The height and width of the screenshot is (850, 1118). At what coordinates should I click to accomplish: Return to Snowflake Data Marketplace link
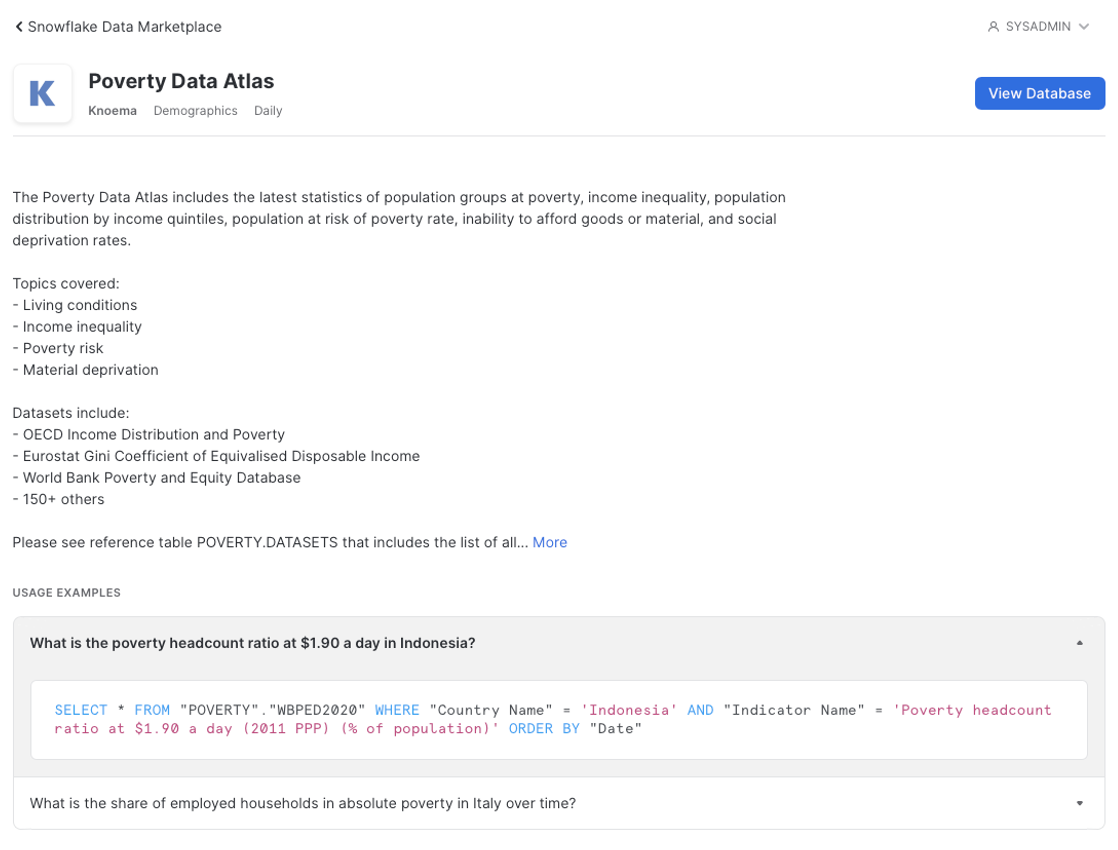point(124,27)
